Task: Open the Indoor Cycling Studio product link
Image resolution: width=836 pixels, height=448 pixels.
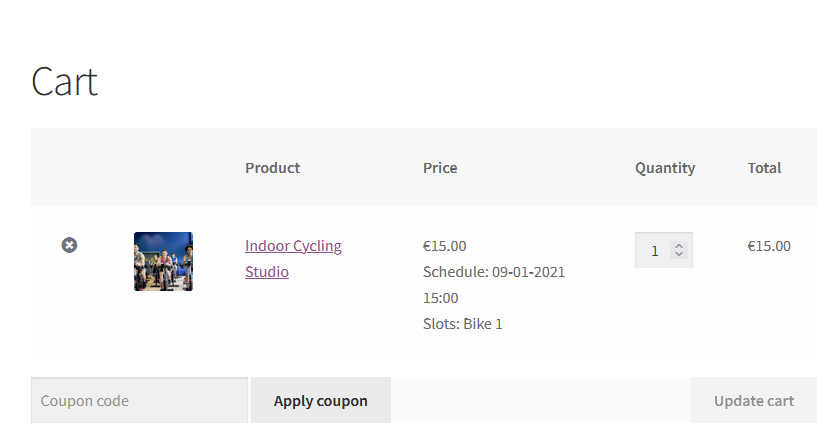Action: [293, 259]
